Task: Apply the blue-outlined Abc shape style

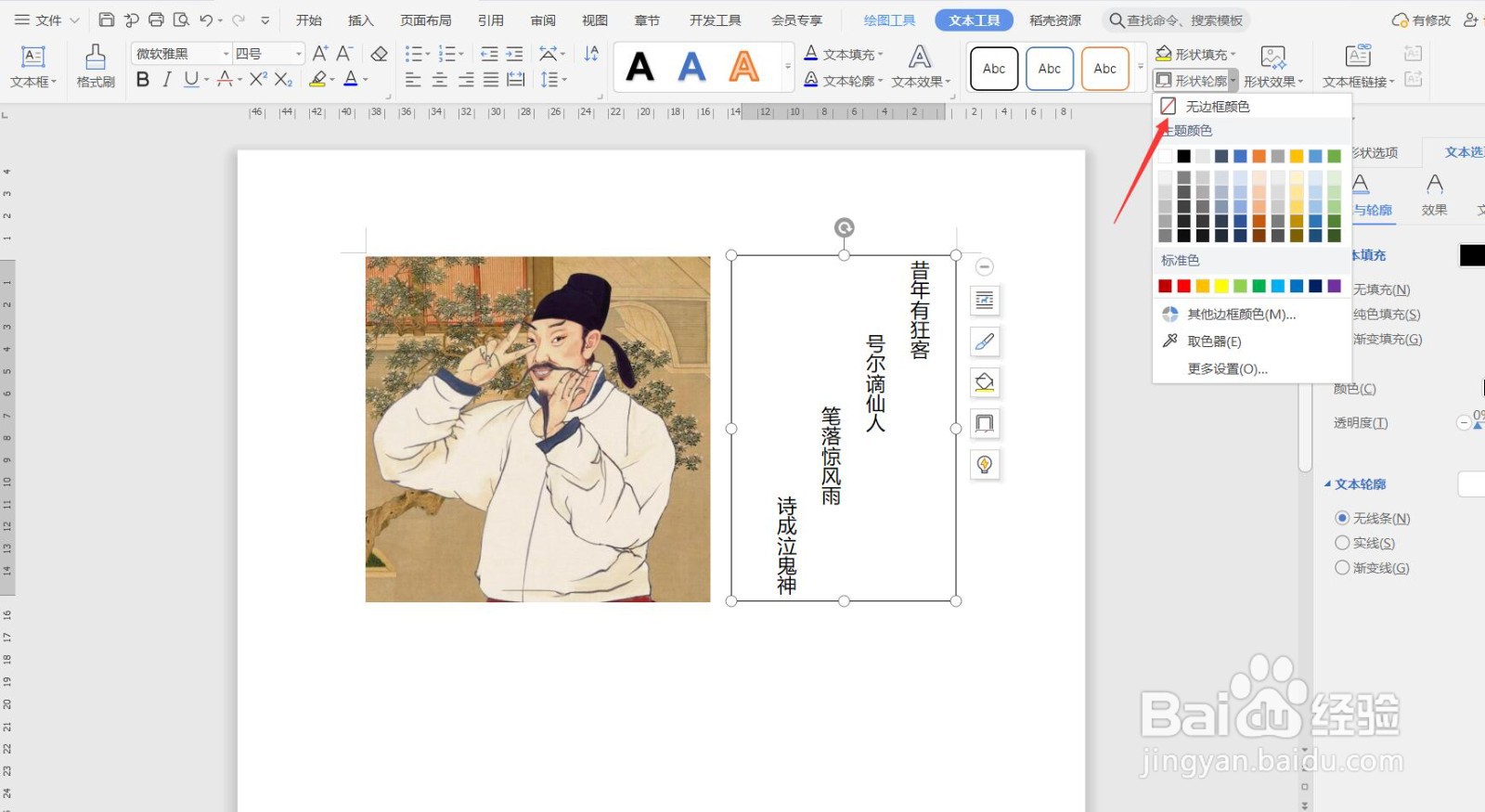Action: pyautogui.click(x=1050, y=69)
